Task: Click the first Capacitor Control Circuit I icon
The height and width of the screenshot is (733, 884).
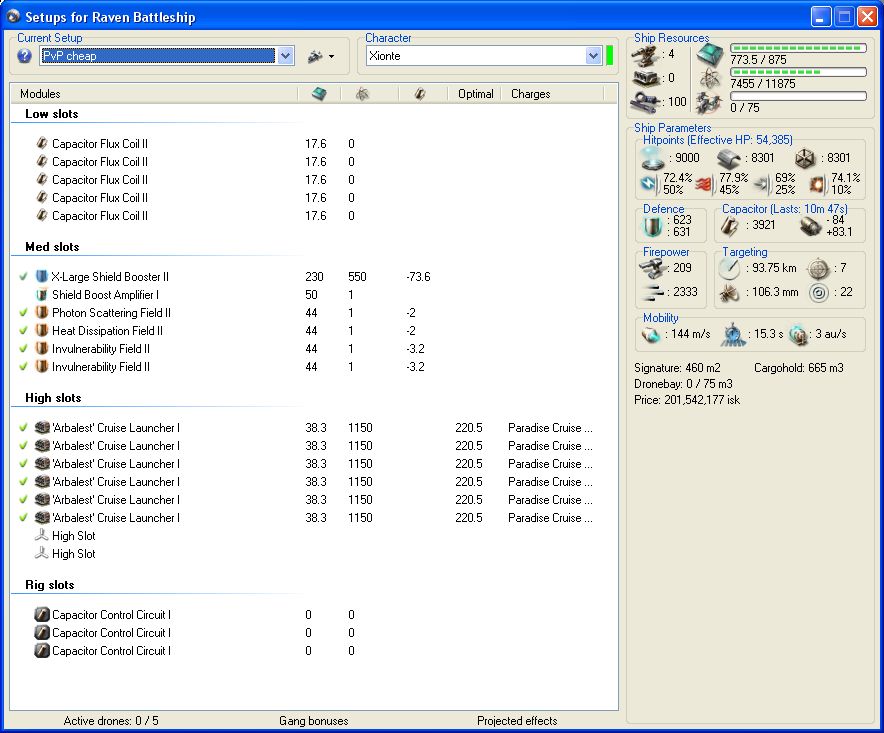Action: (42, 615)
